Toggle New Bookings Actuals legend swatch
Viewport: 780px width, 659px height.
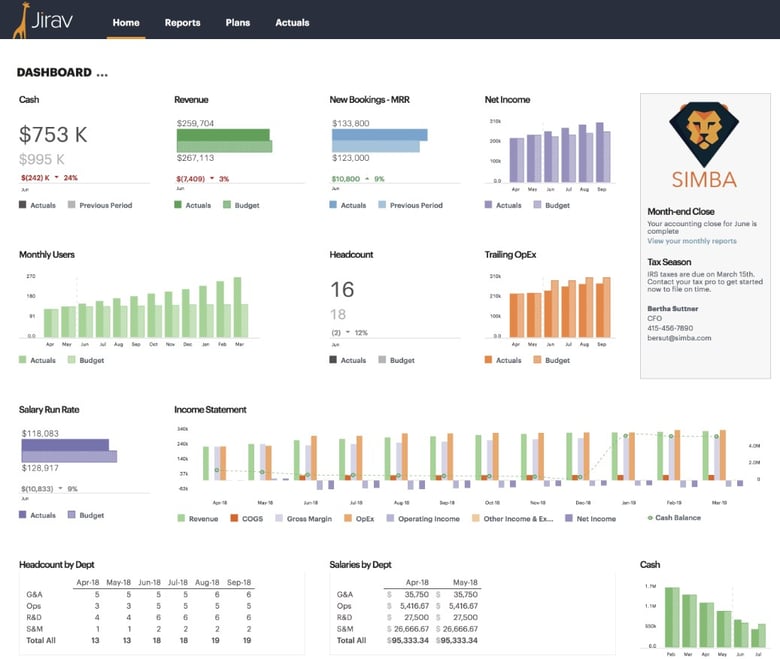pyautogui.click(x=333, y=204)
